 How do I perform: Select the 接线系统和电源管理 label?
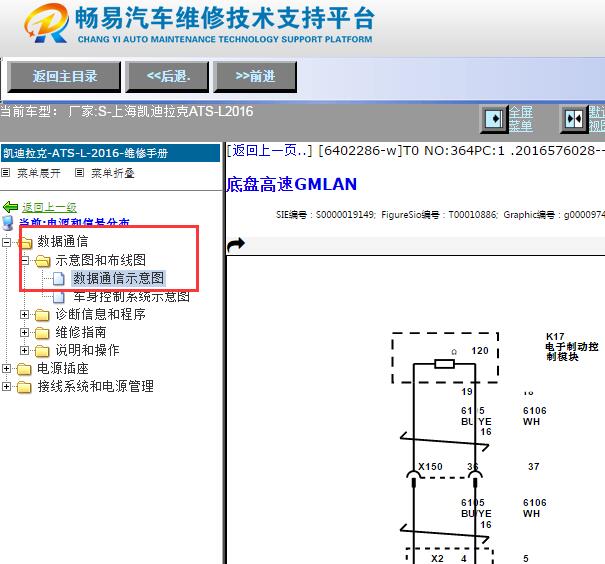(x=95, y=386)
